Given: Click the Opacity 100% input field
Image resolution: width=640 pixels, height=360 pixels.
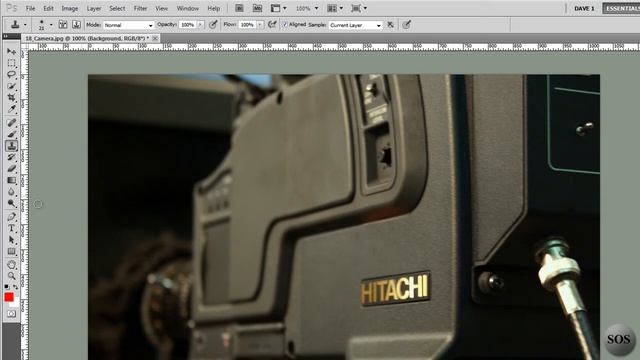Looking at the screenshot, I should point(188,25).
